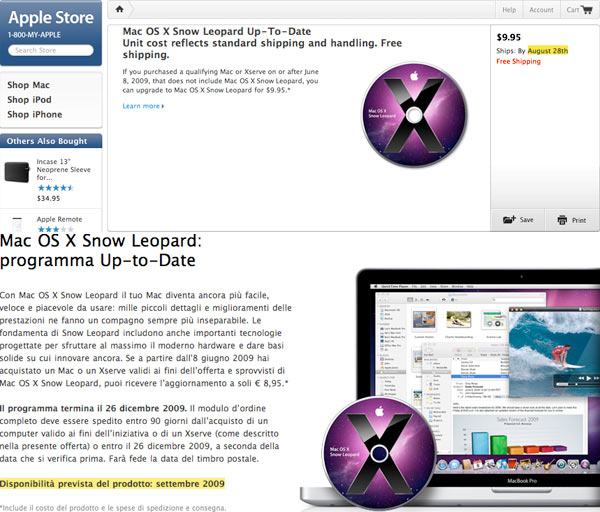The width and height of the screenshot is (600, 512).
Task: Click the Apple Remote product image
Action: [x=17, y=223]
